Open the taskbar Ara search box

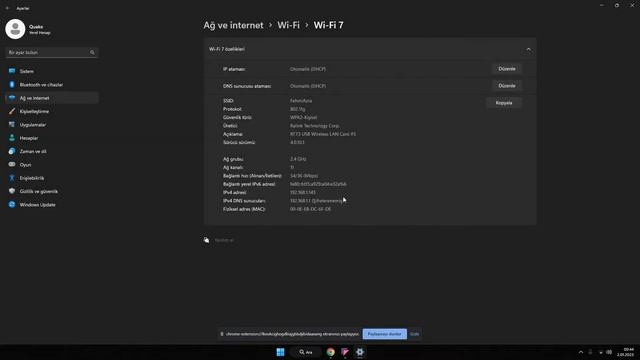coord(306,352)
